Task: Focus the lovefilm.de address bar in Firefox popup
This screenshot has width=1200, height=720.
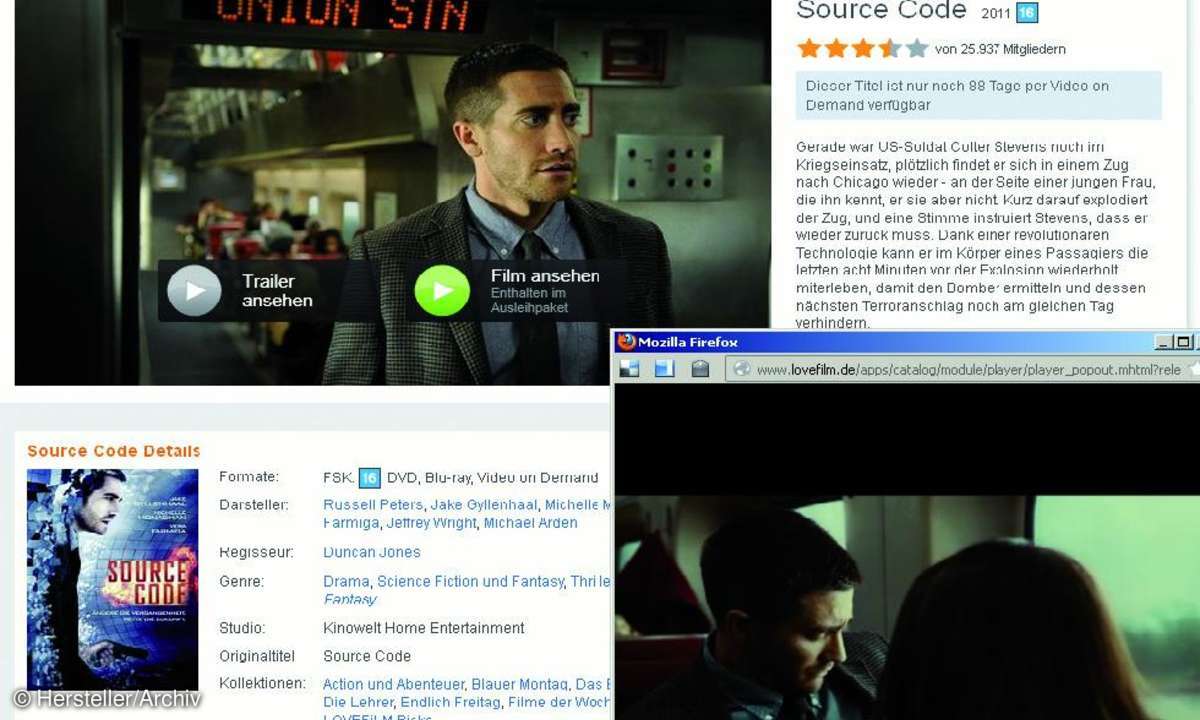Action: pyautogui.click(x=961, y=369)
